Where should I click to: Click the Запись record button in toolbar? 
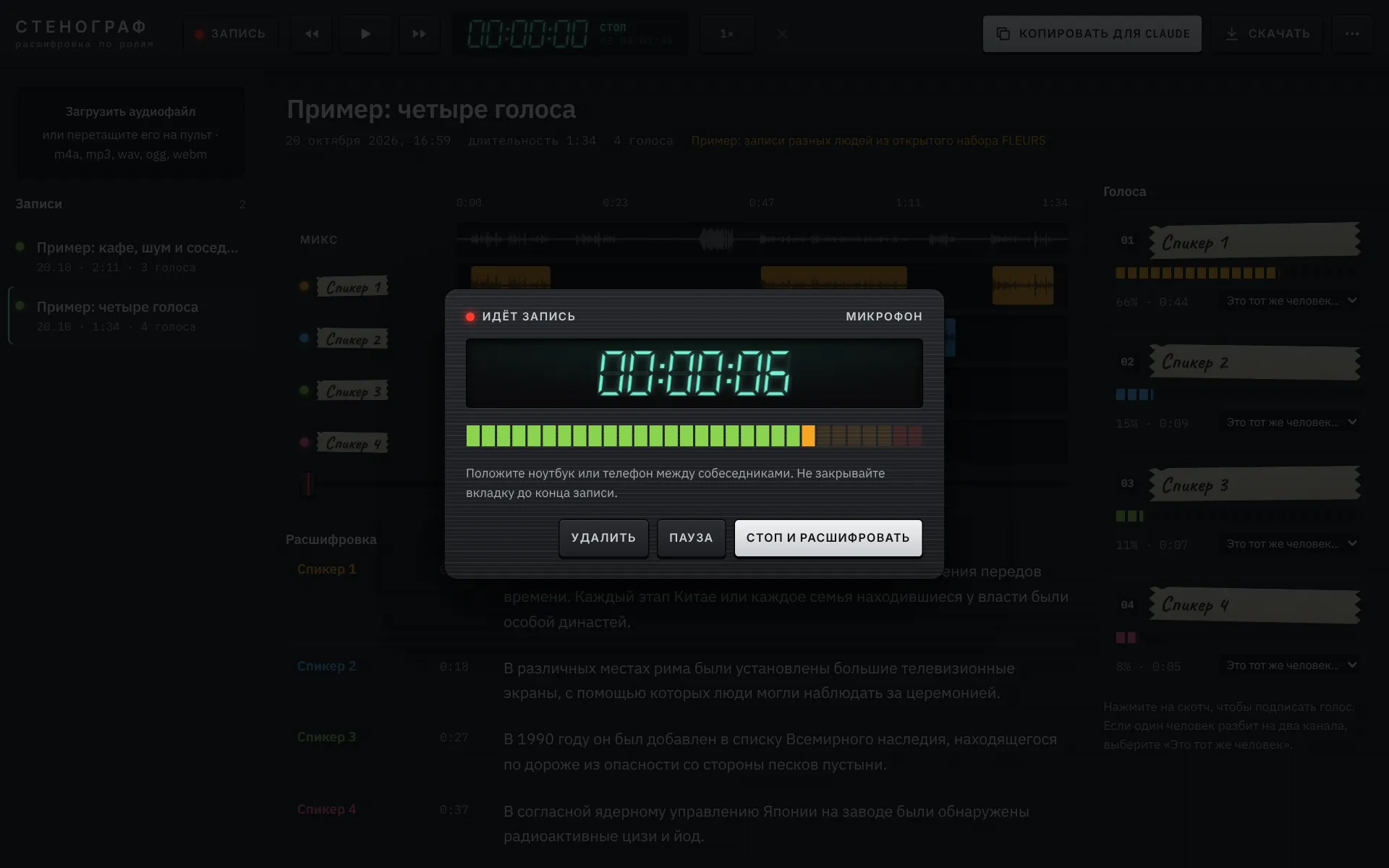(231, 33)
